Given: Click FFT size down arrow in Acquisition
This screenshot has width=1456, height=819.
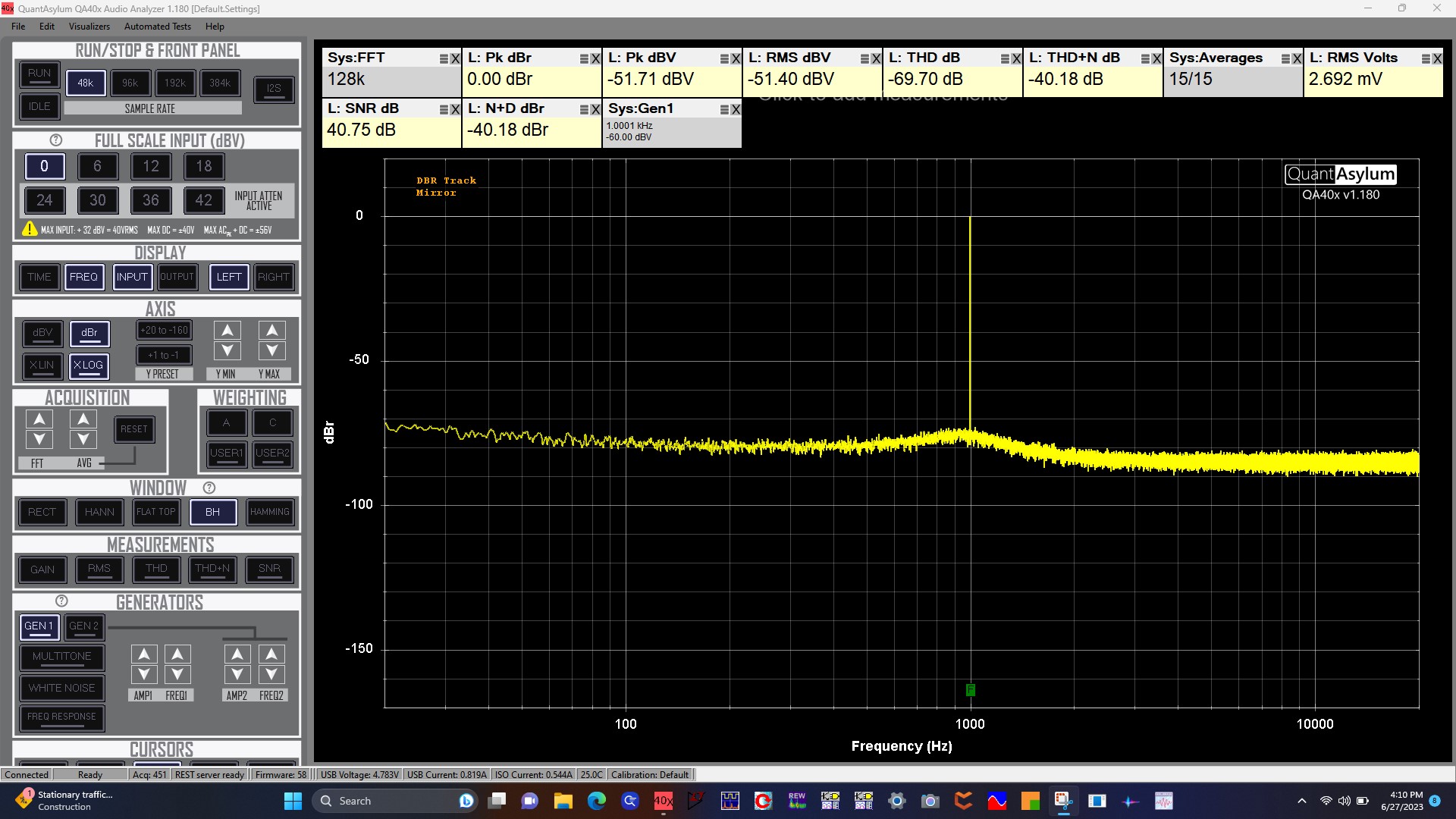Looking at the screenshot, I should coord(39,439).
